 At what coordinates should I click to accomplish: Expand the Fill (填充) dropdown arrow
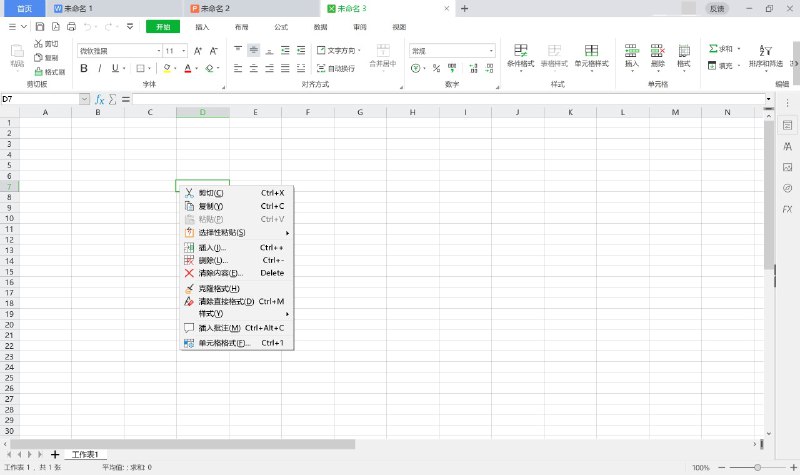tap(739, 66)
